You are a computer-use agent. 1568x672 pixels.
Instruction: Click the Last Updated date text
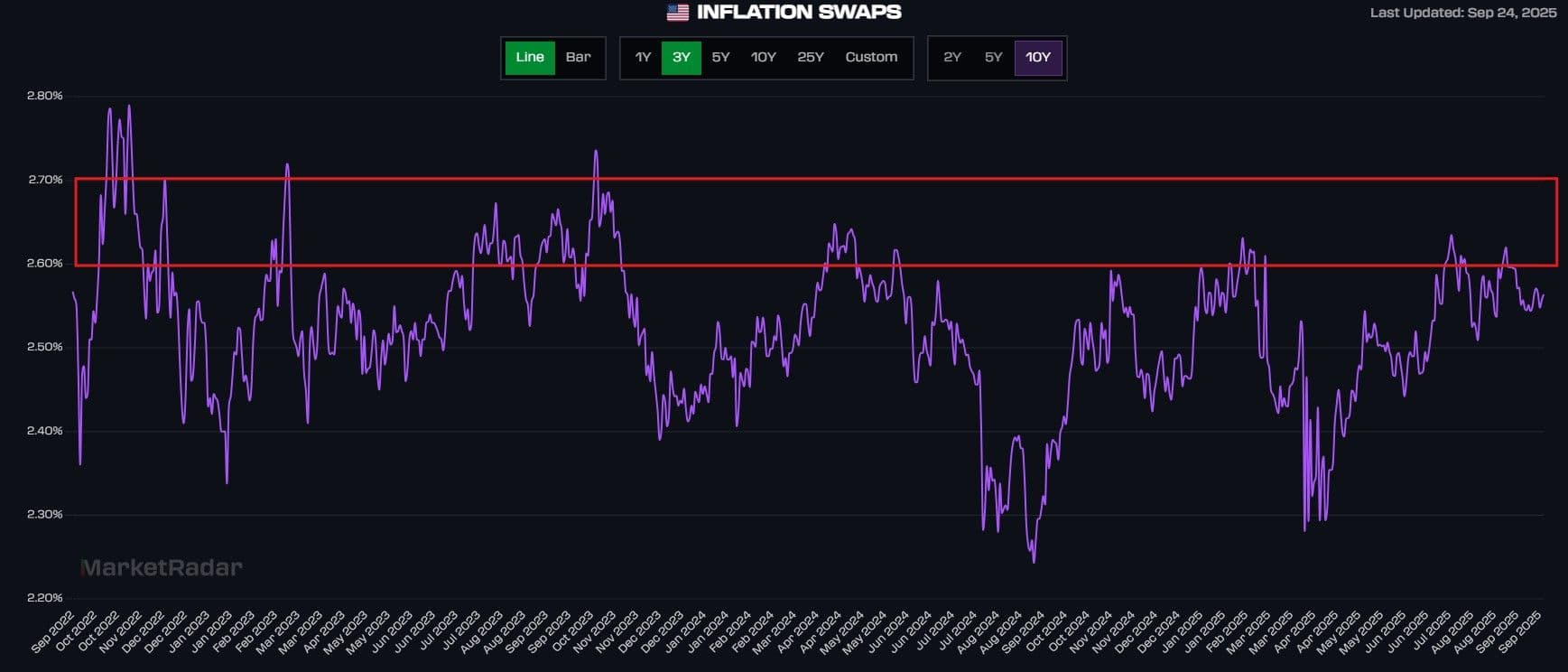click(1462, 13)
